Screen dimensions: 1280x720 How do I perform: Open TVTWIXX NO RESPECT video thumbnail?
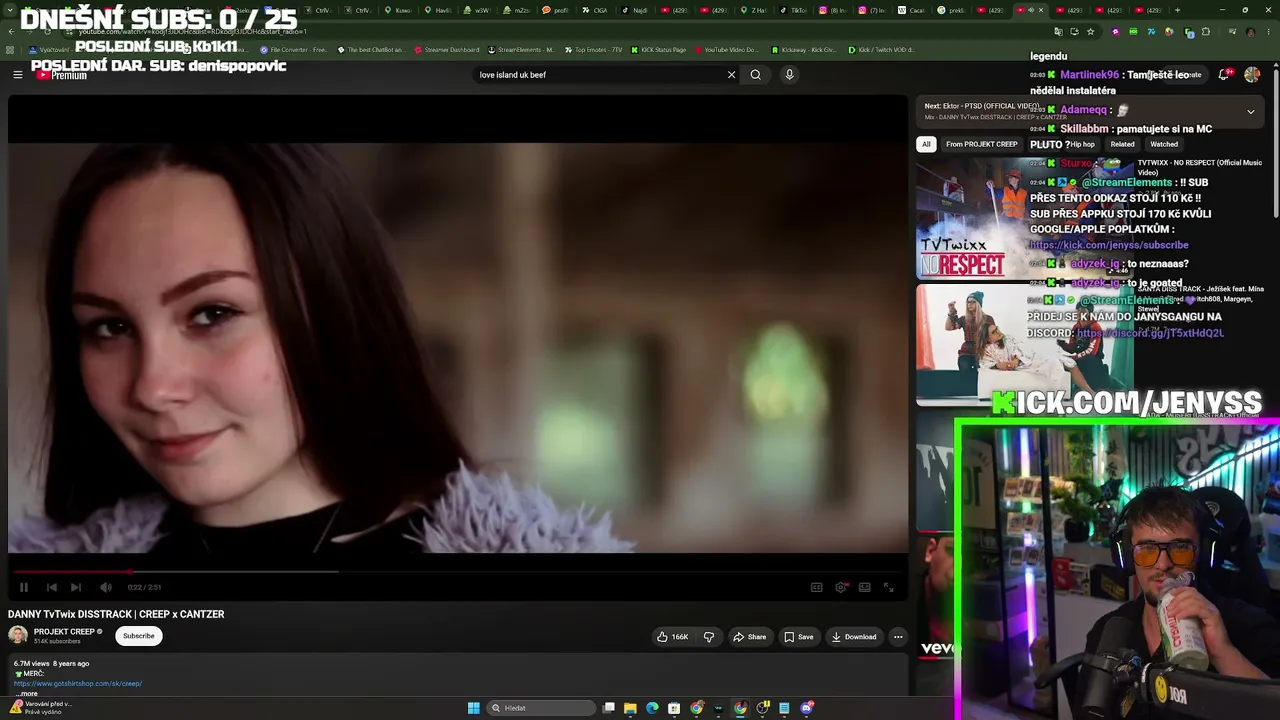tap(1024, 219)
